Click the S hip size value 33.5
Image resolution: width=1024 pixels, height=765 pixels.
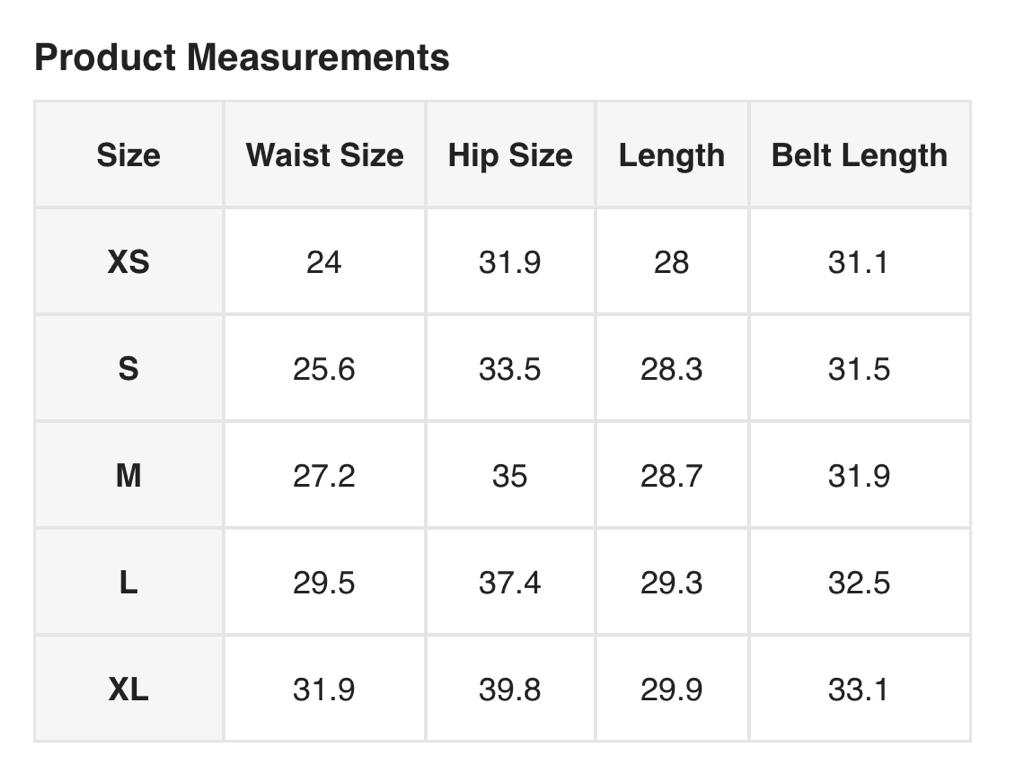[510, 369]
